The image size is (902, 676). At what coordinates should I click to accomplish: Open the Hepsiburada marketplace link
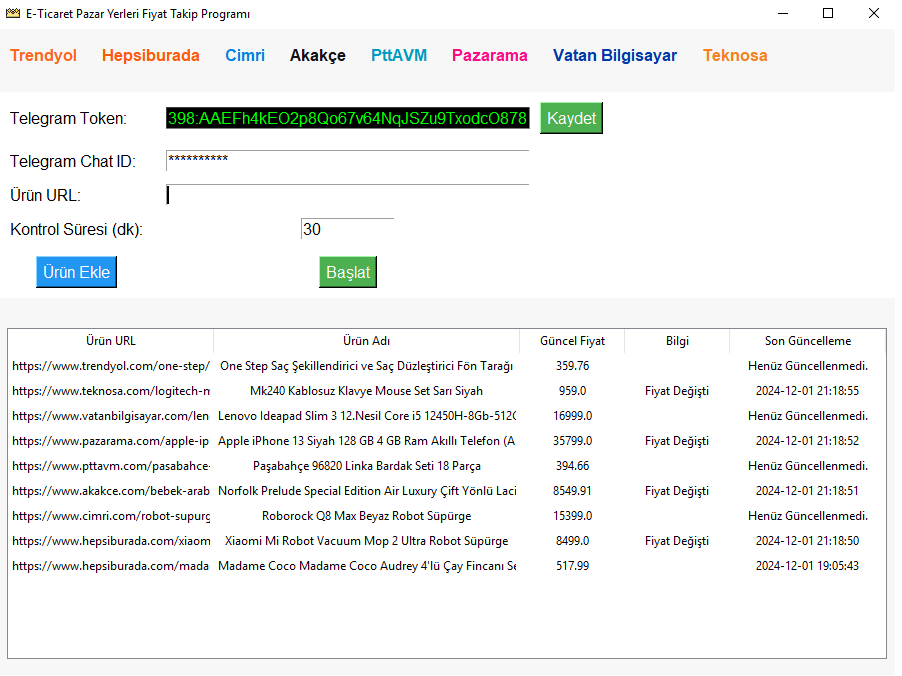(151, 55)
